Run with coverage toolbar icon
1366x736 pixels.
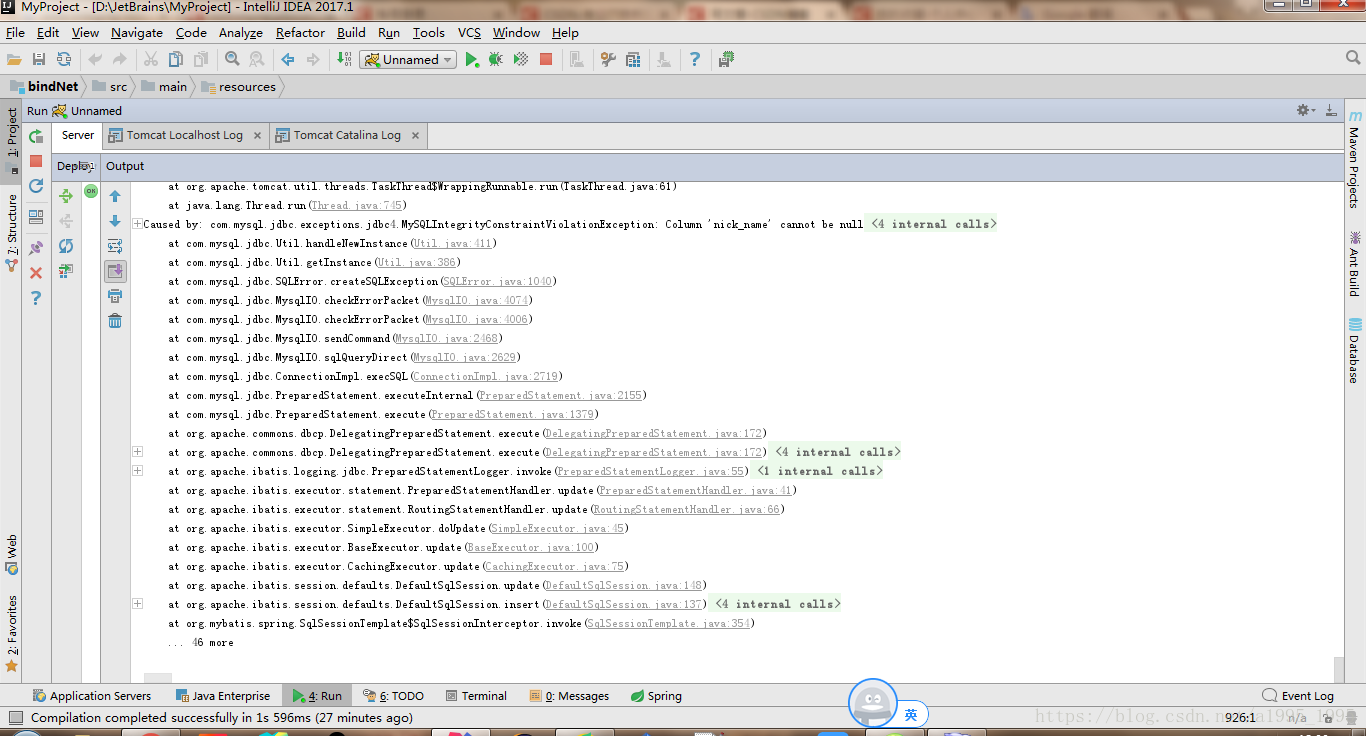coord(521,60)
